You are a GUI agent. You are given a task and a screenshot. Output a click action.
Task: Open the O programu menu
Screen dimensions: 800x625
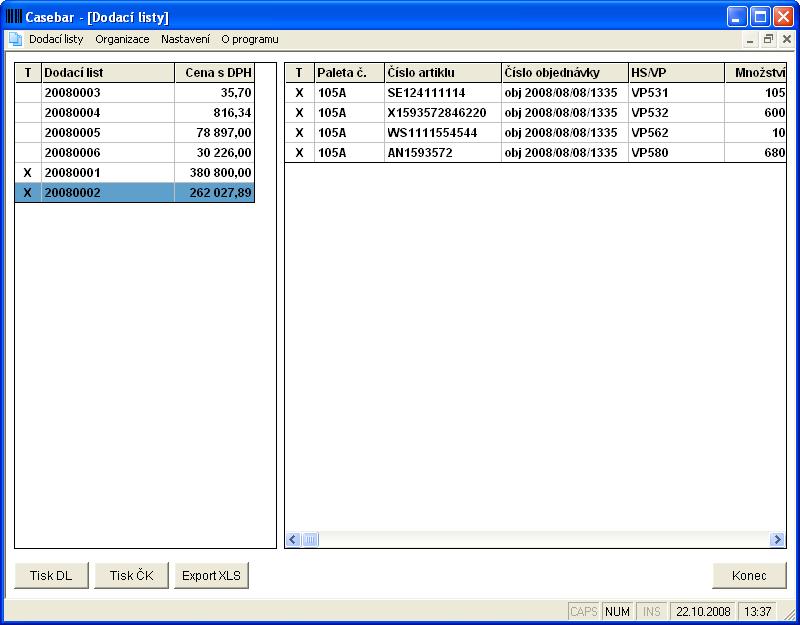click(x=250, y=39)
